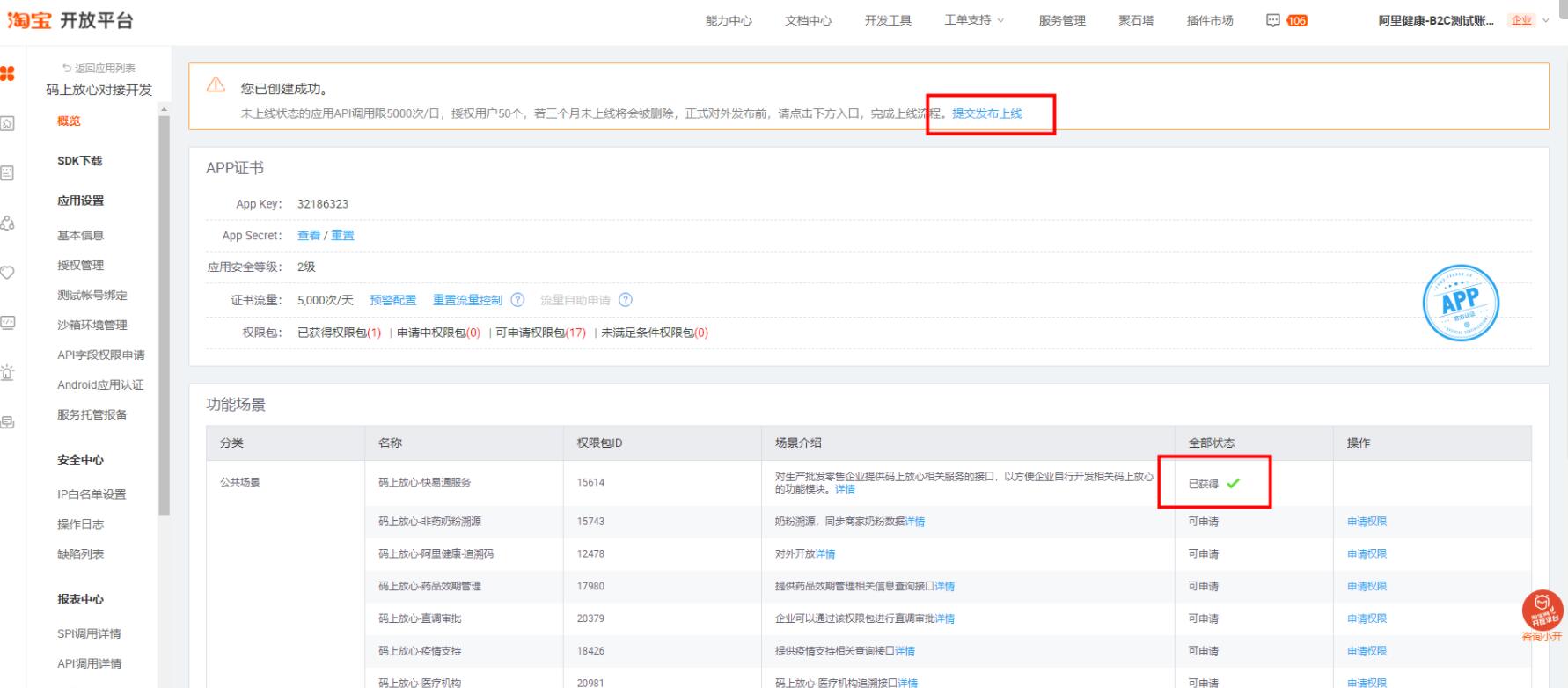Click the alarm siren icon in left rail
Screen dimensions: 1568x688
tap(7, 372)
